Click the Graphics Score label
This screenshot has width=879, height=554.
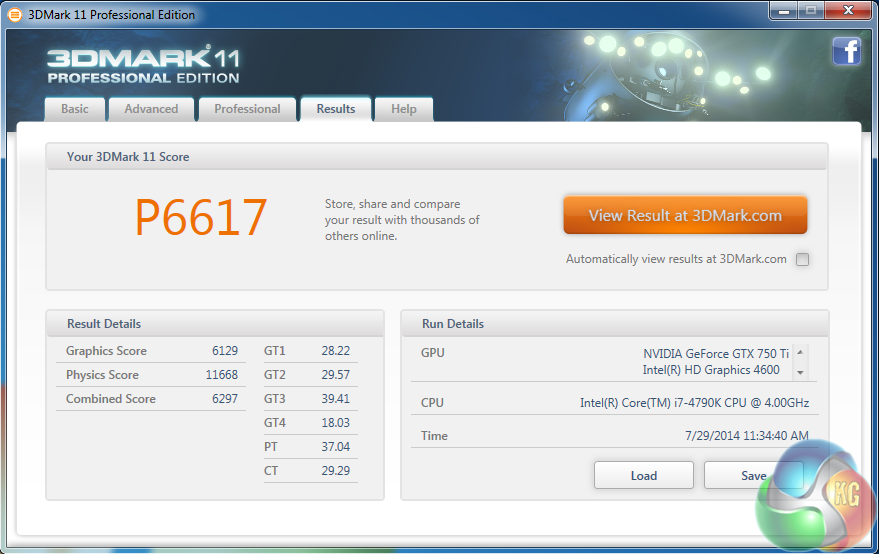[107, 351]
